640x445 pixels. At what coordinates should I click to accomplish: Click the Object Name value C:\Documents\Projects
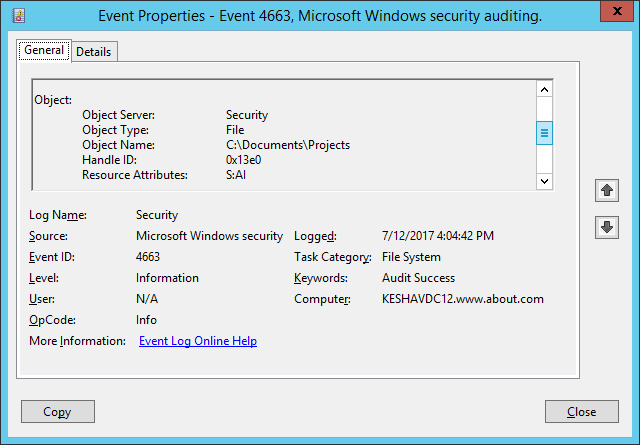[x=288, y=145]
